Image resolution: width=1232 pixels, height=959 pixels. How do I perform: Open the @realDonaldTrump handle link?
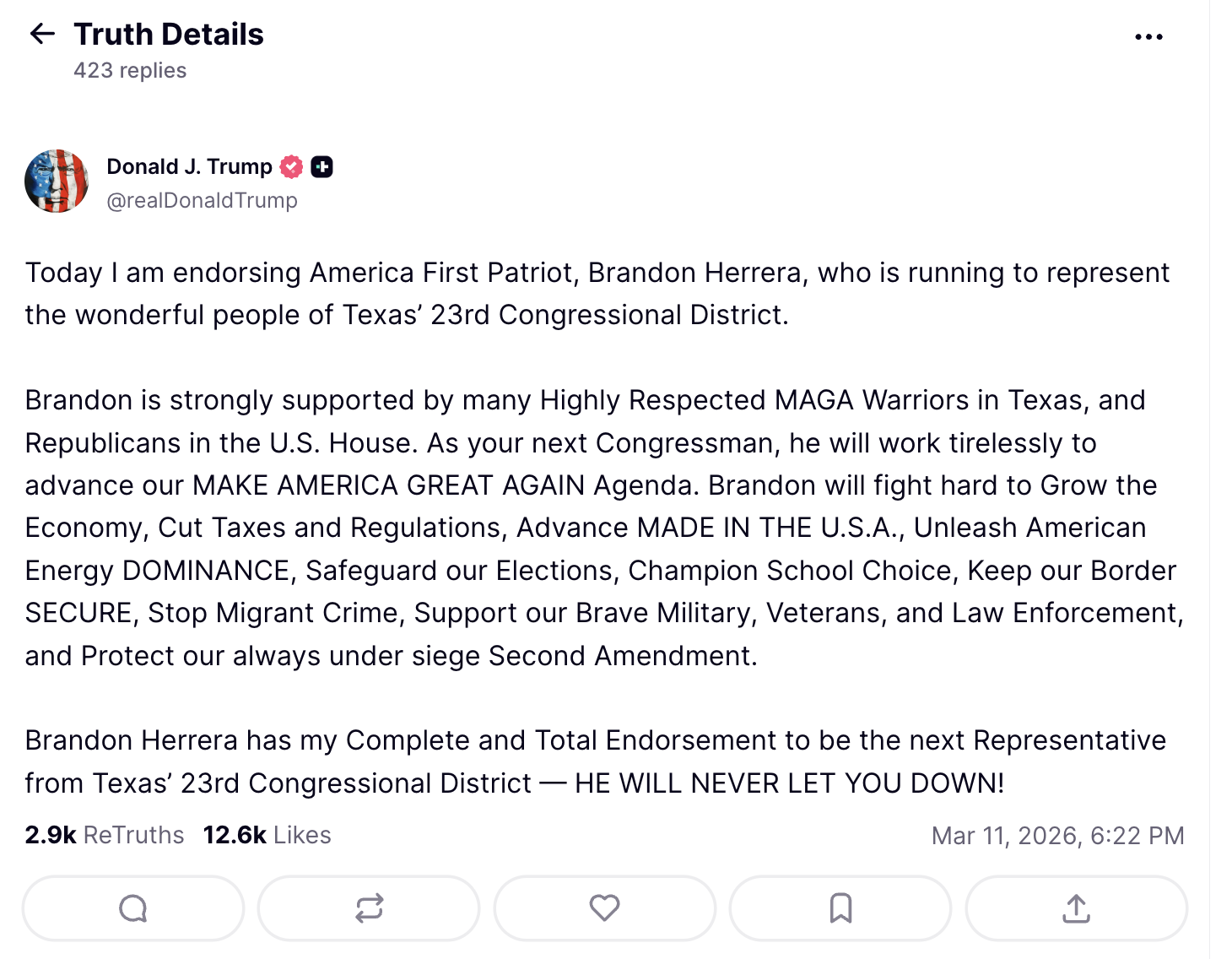point(202,200)
